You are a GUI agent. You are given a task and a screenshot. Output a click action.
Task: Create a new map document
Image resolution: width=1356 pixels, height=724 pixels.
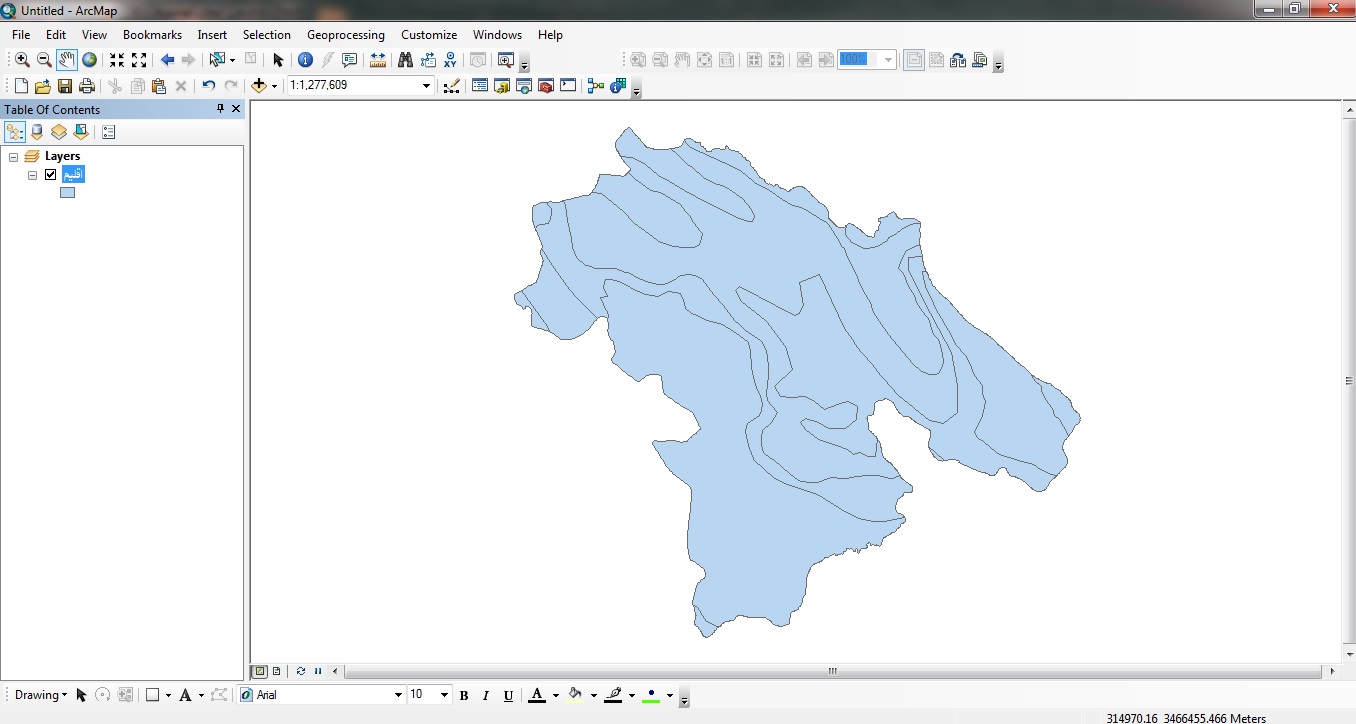tap(21, 86)
